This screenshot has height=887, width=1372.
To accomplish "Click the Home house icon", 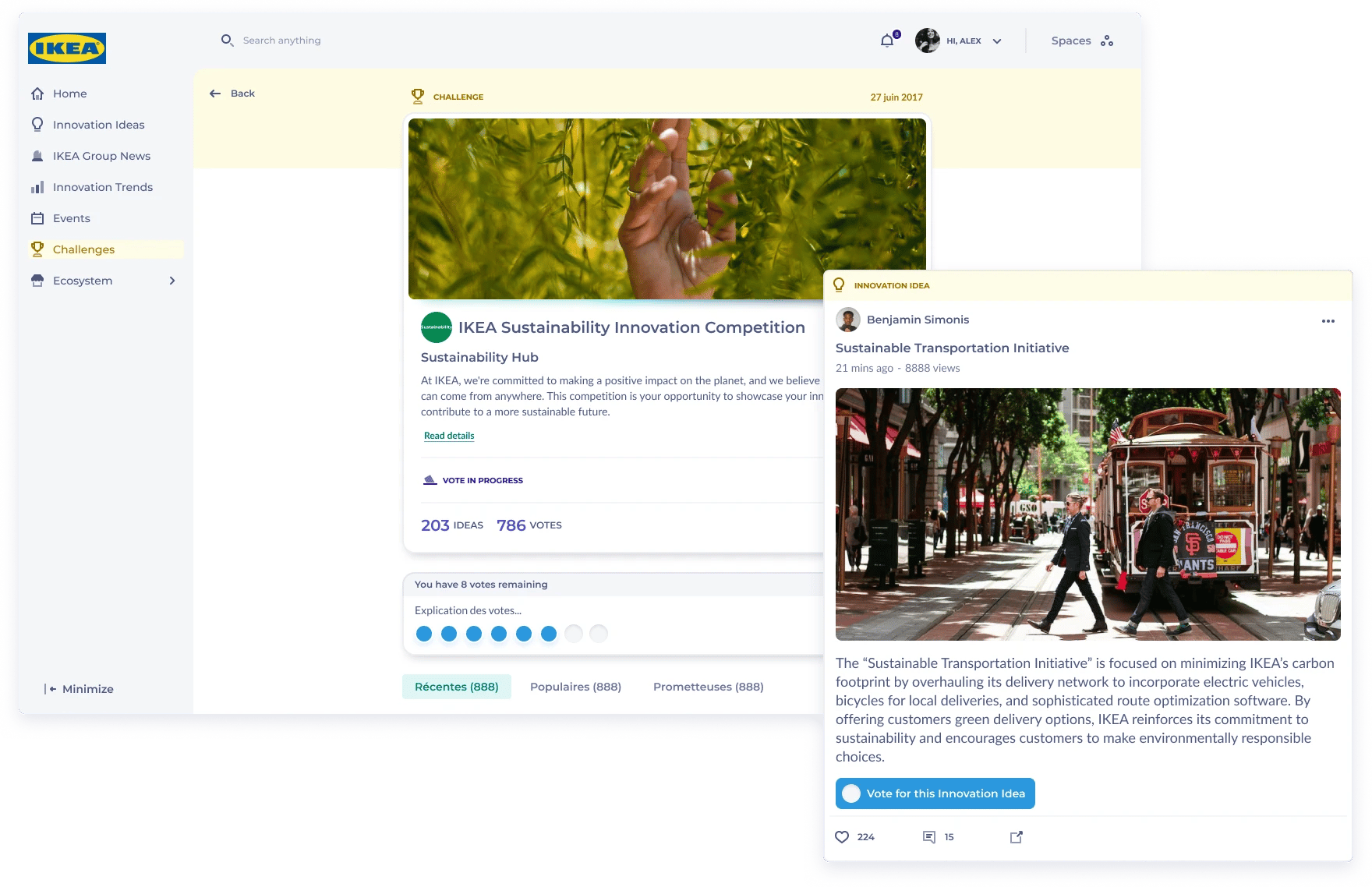I will 37,94.
